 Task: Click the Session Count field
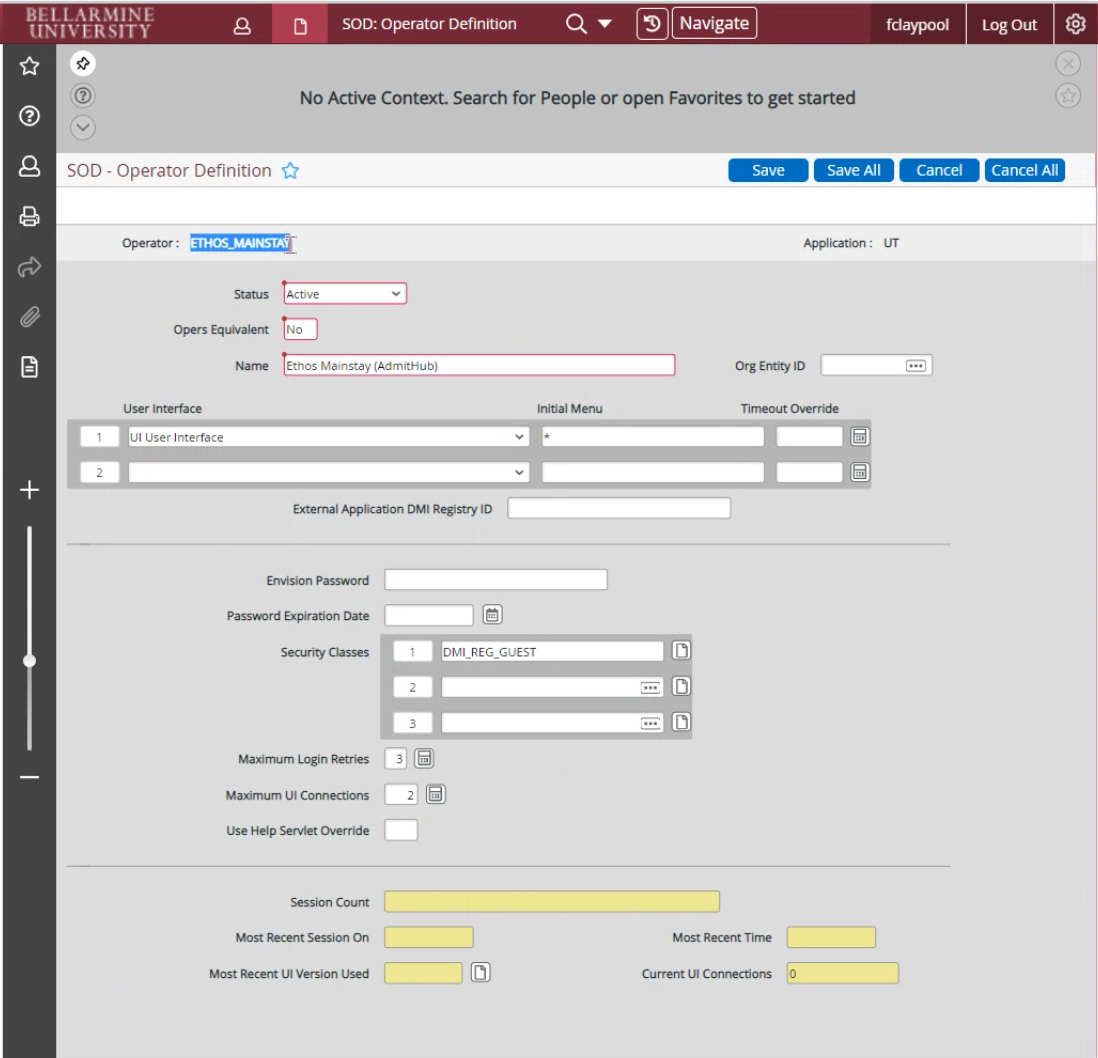point(552,902)
